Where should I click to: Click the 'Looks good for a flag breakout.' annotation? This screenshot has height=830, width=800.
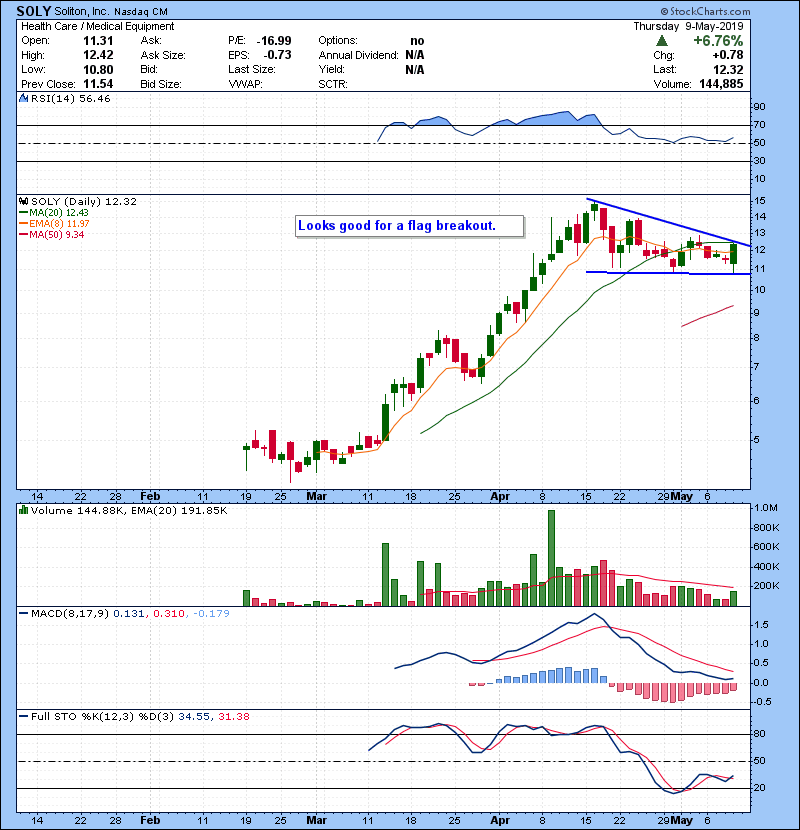pos(410,226)
